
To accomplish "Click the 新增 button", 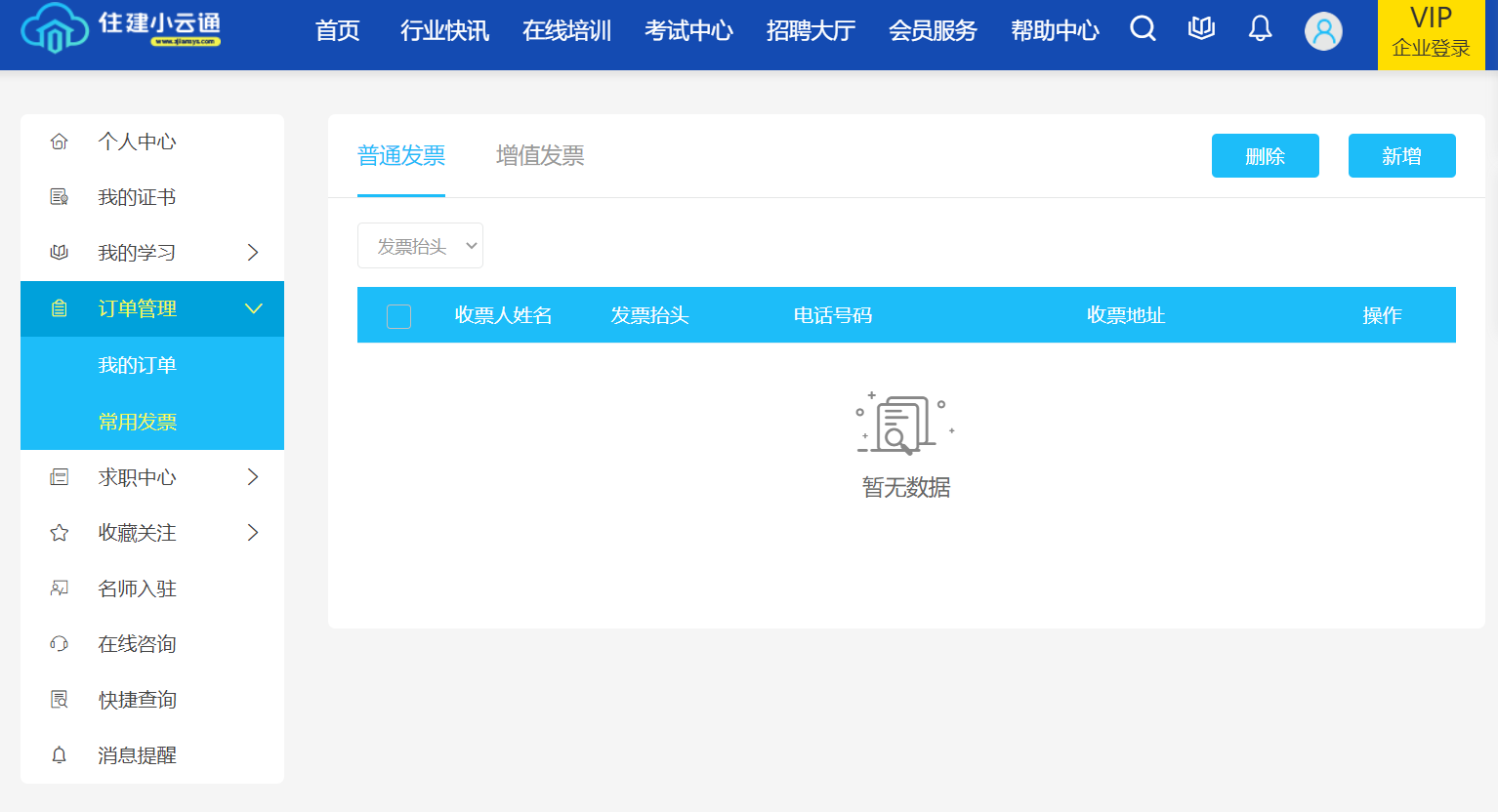I will [1401, 156].
